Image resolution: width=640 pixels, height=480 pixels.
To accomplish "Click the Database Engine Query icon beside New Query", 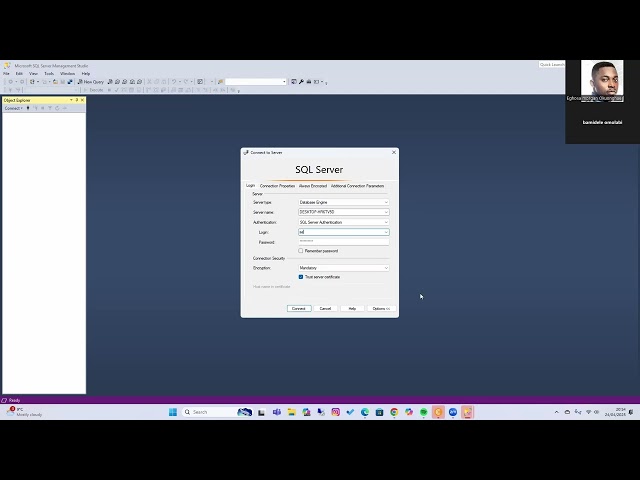I will [110, 82].
